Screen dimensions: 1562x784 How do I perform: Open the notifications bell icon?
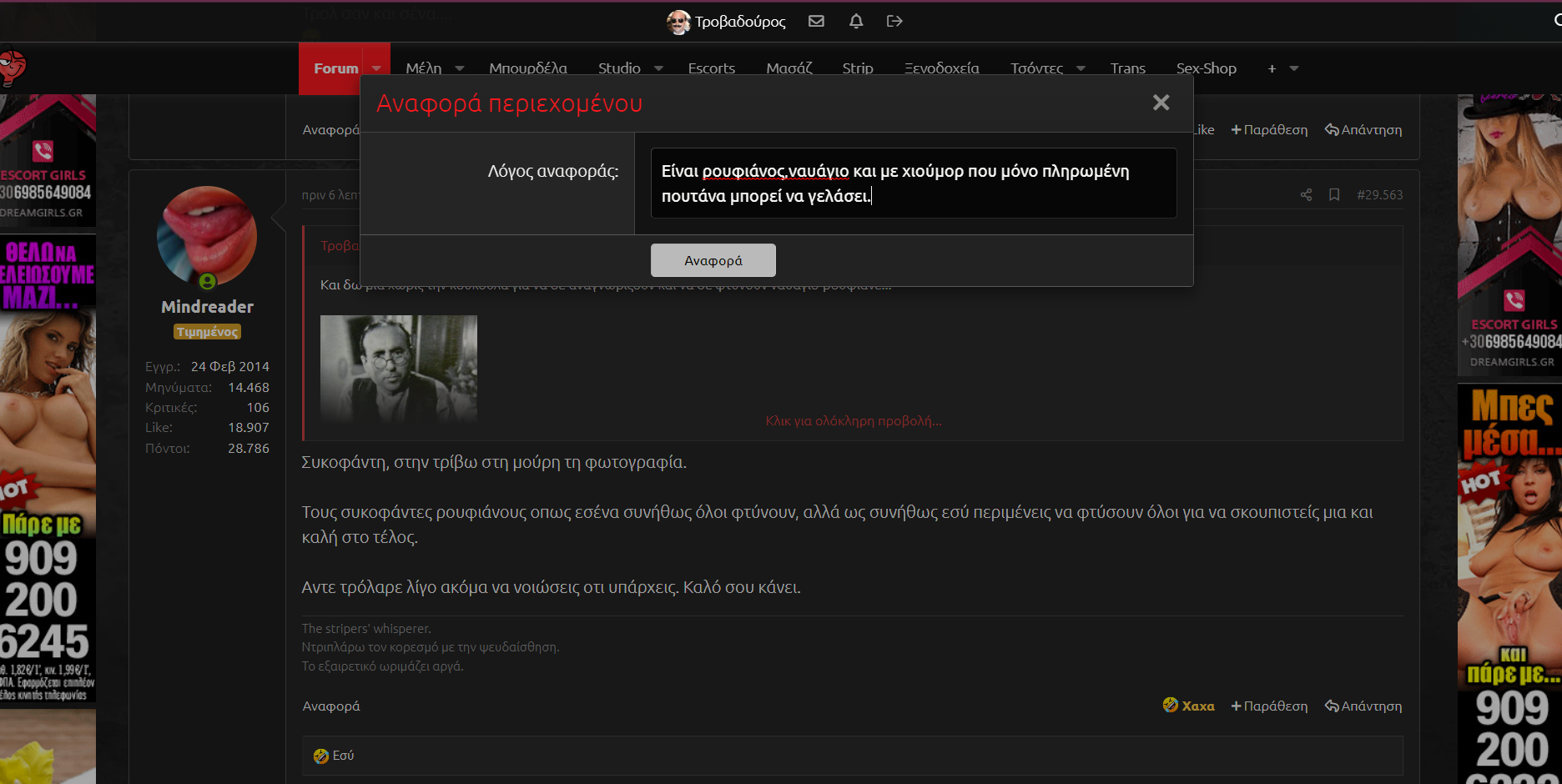pyautogui.click(x=855, y=21)
